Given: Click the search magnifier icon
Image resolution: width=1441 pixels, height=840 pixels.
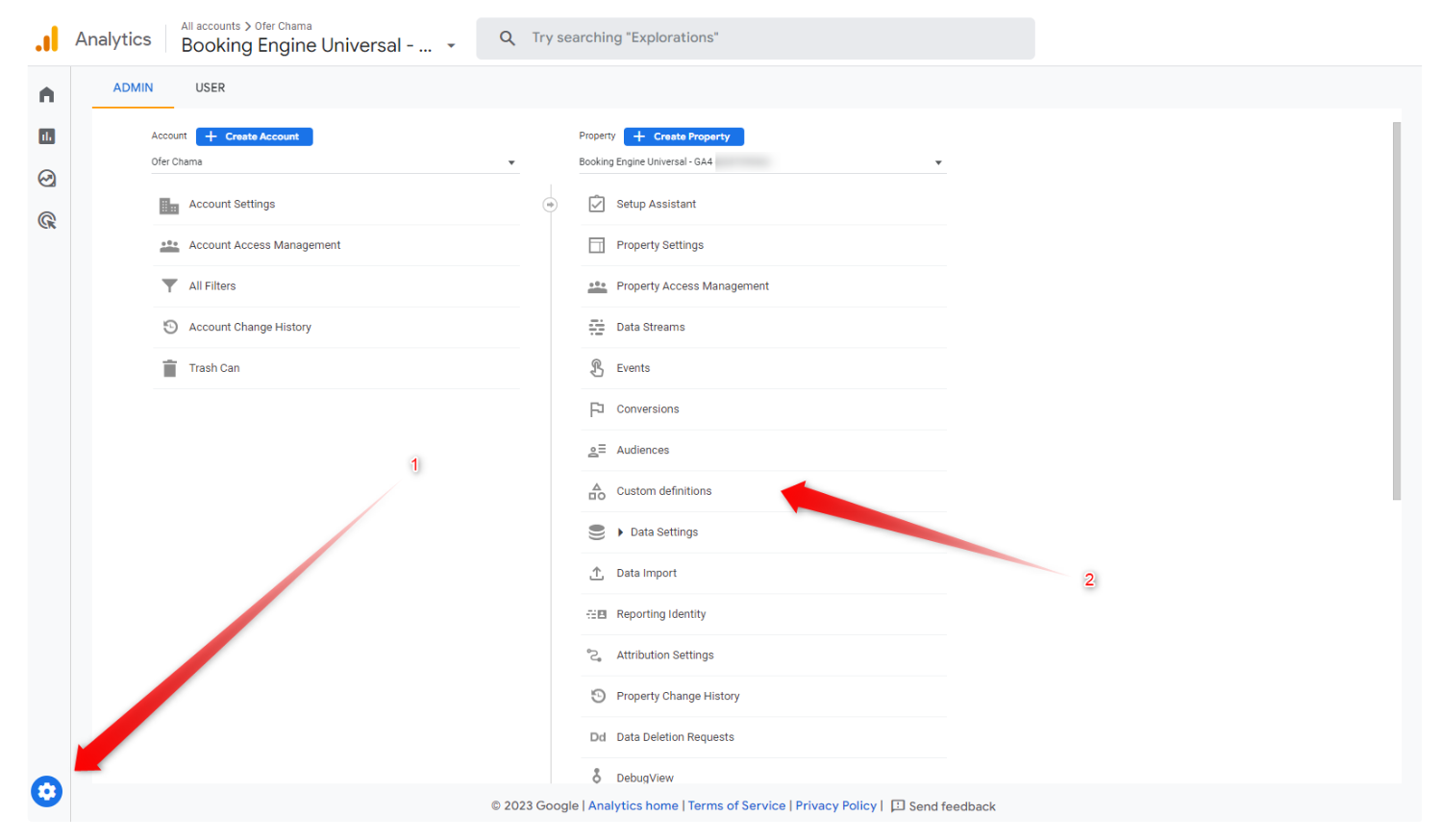Looking at the screenshot, I should (508, 38).
